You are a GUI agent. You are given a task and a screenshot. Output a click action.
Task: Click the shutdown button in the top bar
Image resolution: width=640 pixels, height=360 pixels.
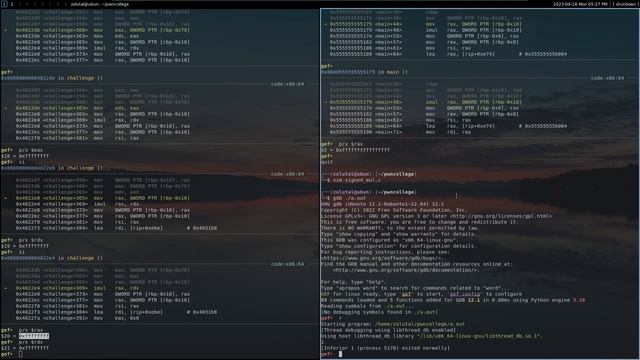point(626,4)
